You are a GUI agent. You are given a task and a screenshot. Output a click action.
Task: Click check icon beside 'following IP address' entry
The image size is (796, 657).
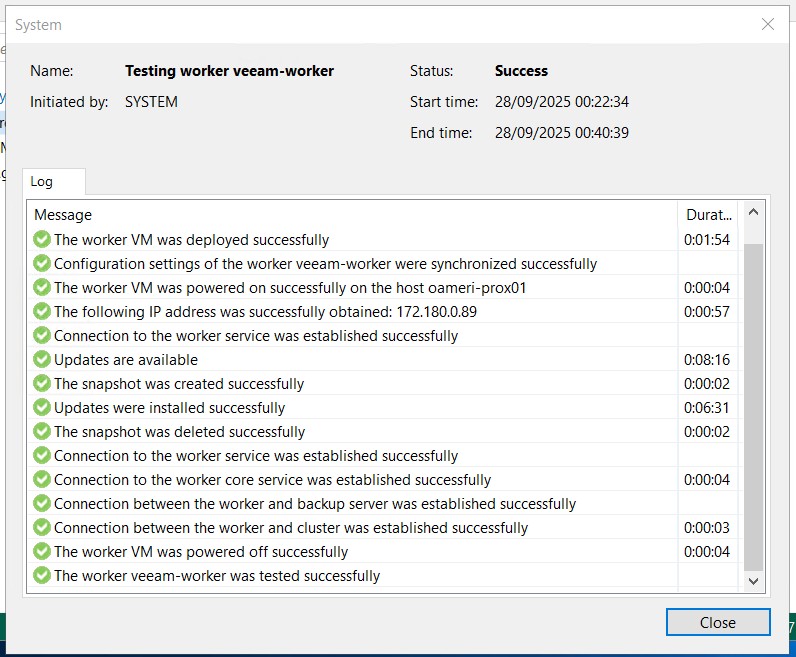tap(42, 312)
